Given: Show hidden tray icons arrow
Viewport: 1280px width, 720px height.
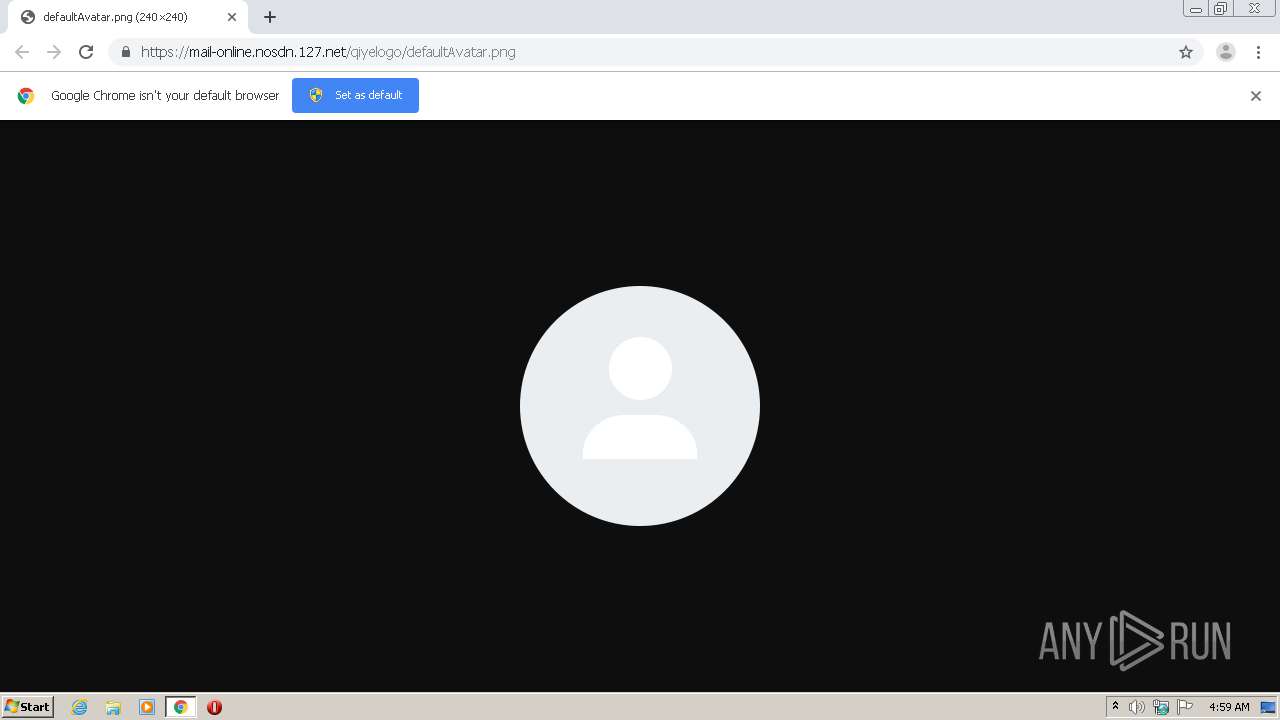Looking at the screenshot, I should 1115,707.
